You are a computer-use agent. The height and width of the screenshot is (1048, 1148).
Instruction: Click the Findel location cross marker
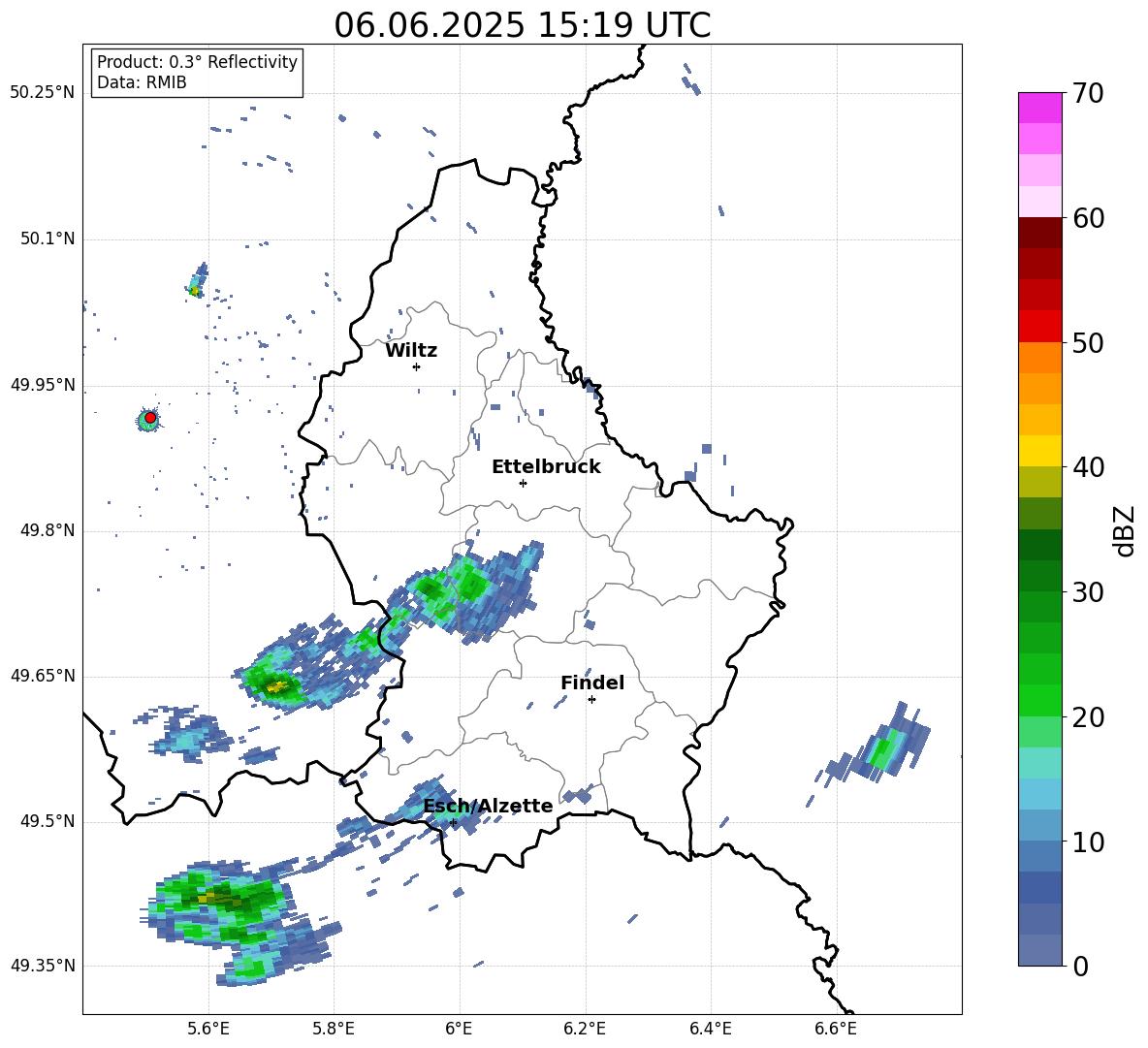(x=591, y=699)
